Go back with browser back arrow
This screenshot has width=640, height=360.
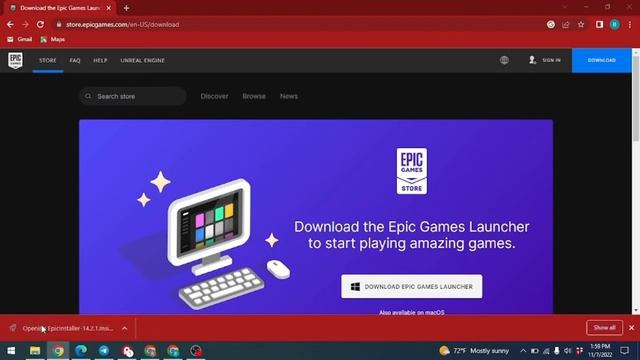[10, 24]
